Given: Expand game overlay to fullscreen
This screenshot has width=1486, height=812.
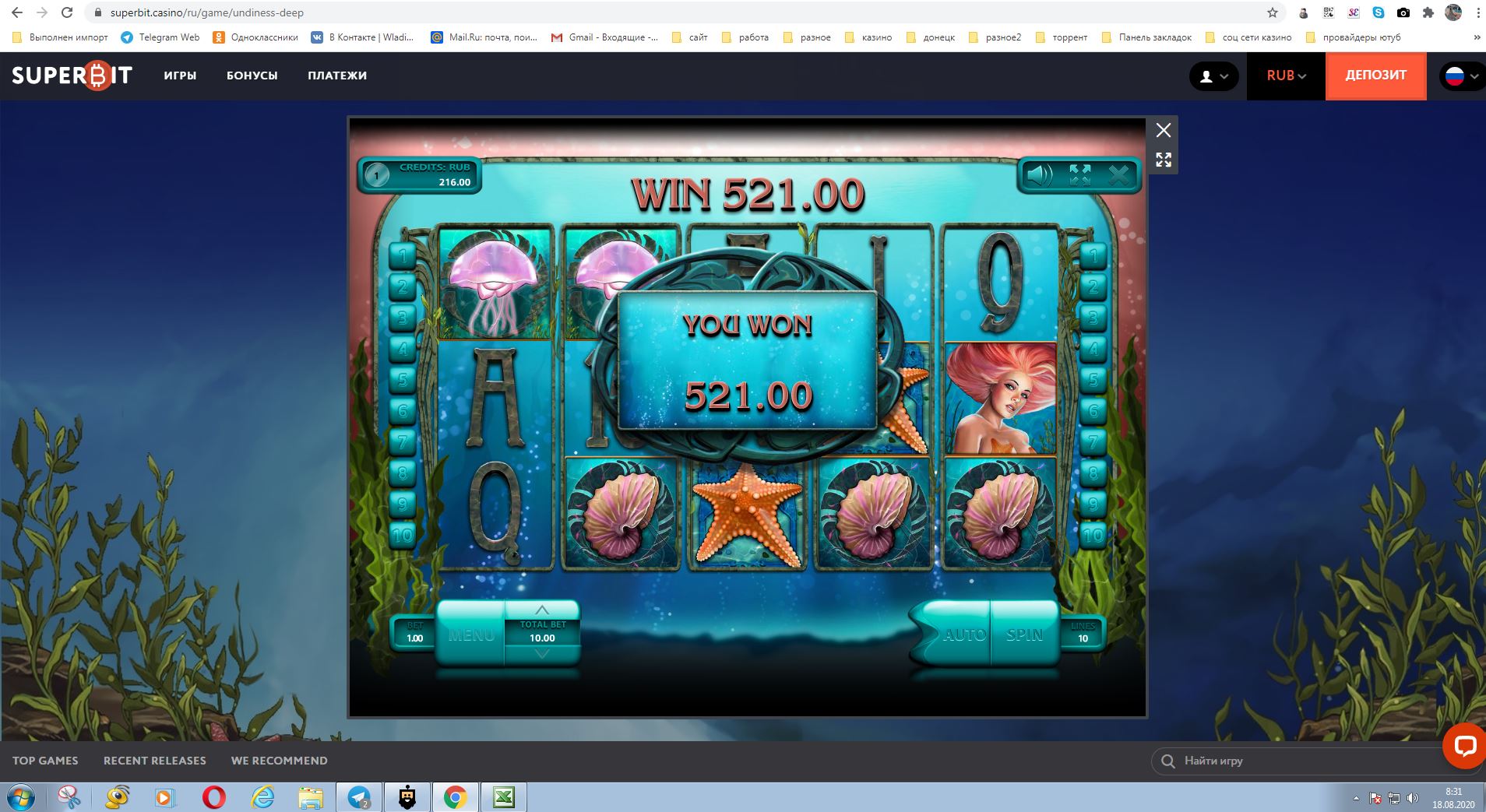Looking at the screenshot, I should pyautogui.click(x=1164, y=160).
